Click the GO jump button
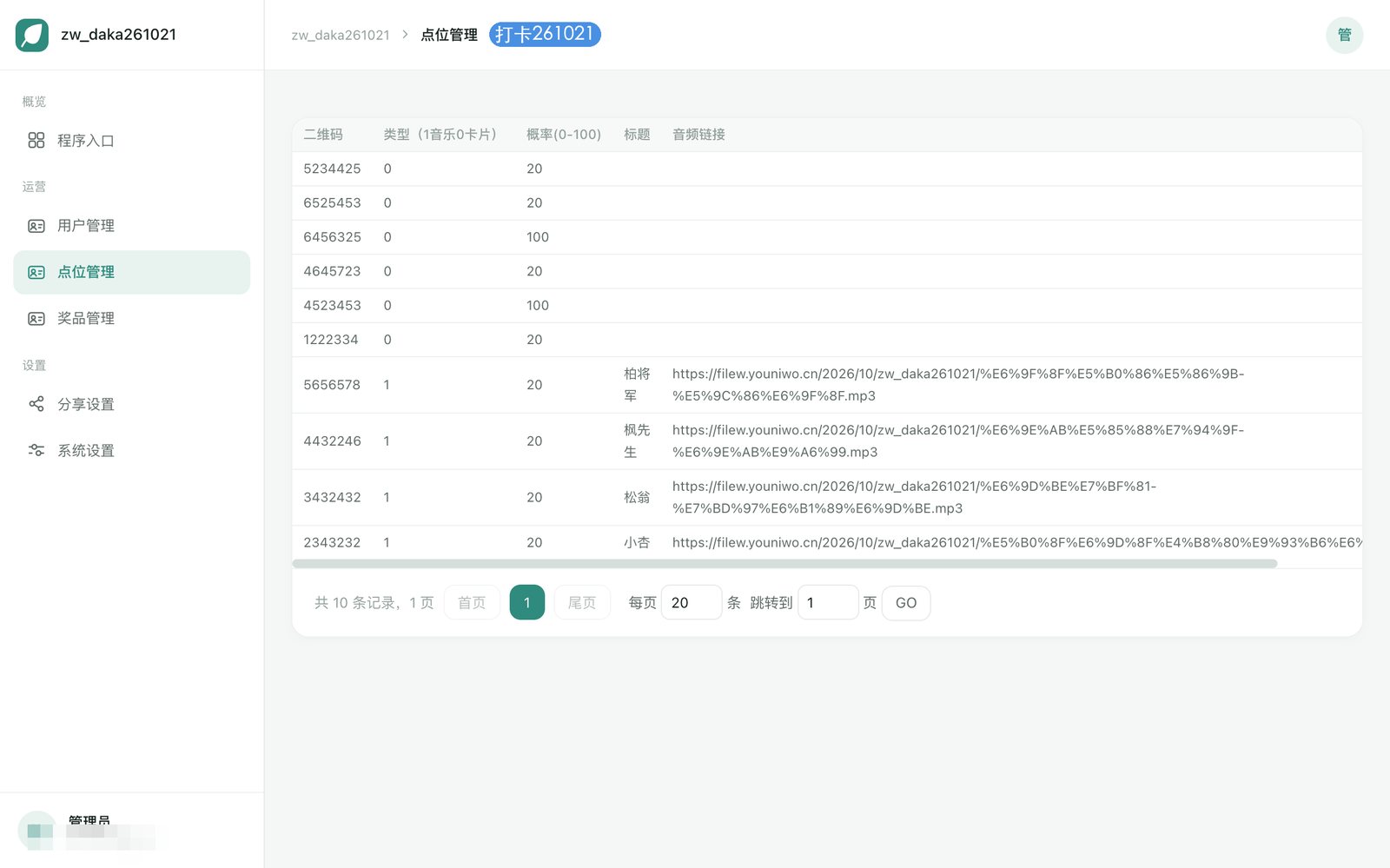The height and width of the screenshot is (868, 1390). [x=906, y=603]
